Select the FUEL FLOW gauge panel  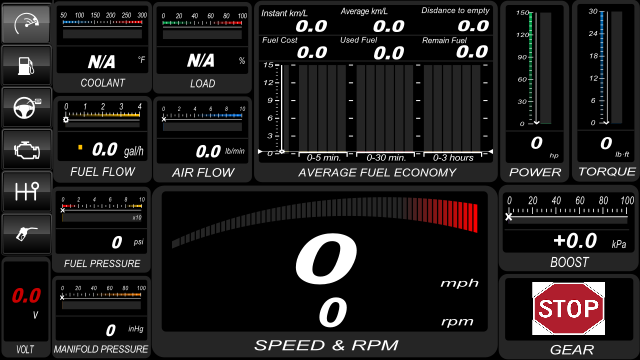102,139
